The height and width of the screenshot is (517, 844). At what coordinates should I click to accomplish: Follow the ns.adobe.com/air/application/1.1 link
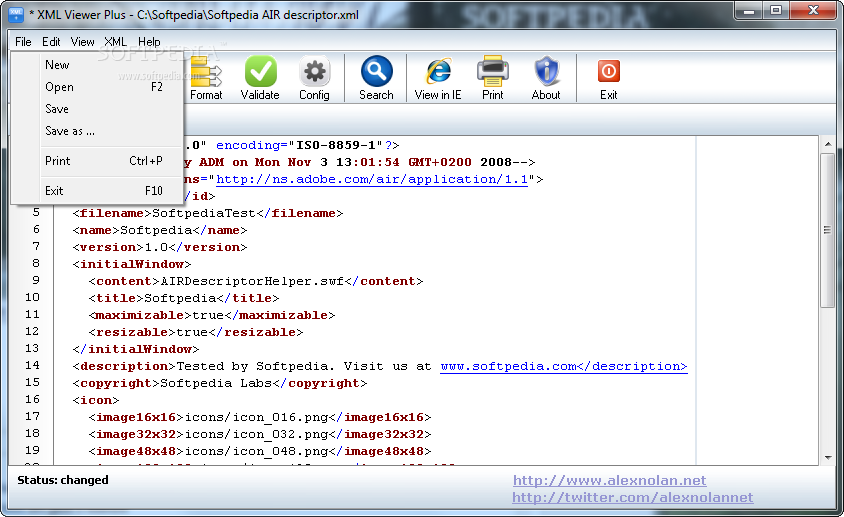tap(372, 179)
